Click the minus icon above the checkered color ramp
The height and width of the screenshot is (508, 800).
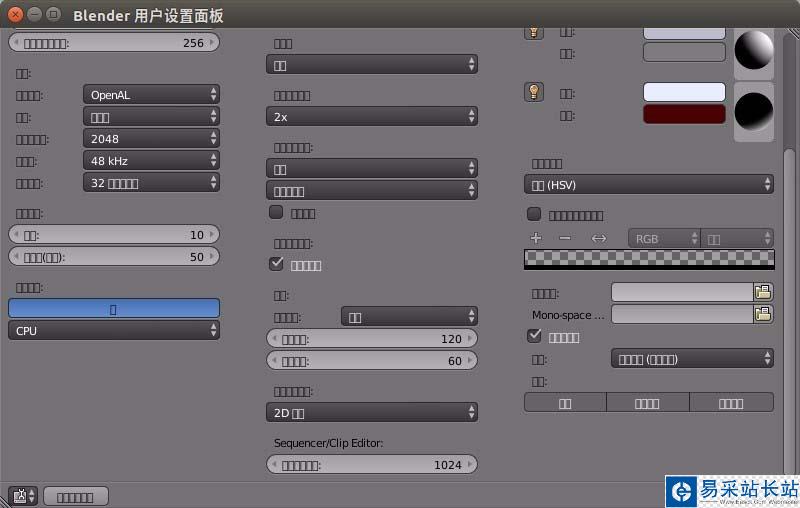click(x=565, y=238)
